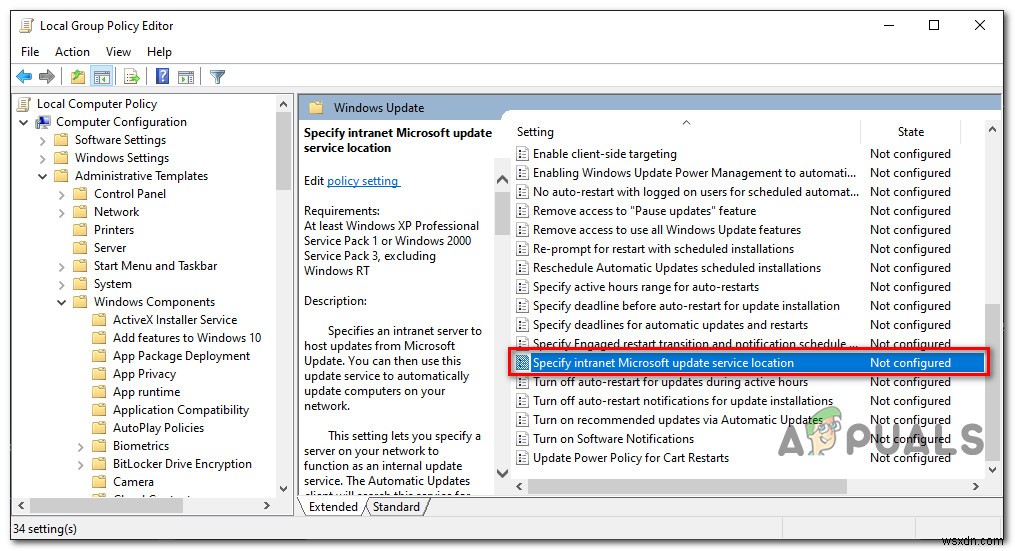The height and width of the screenshot is (551, 1015).
Task: Click the Back arrow toolbar icon
Action: [25, 77]
